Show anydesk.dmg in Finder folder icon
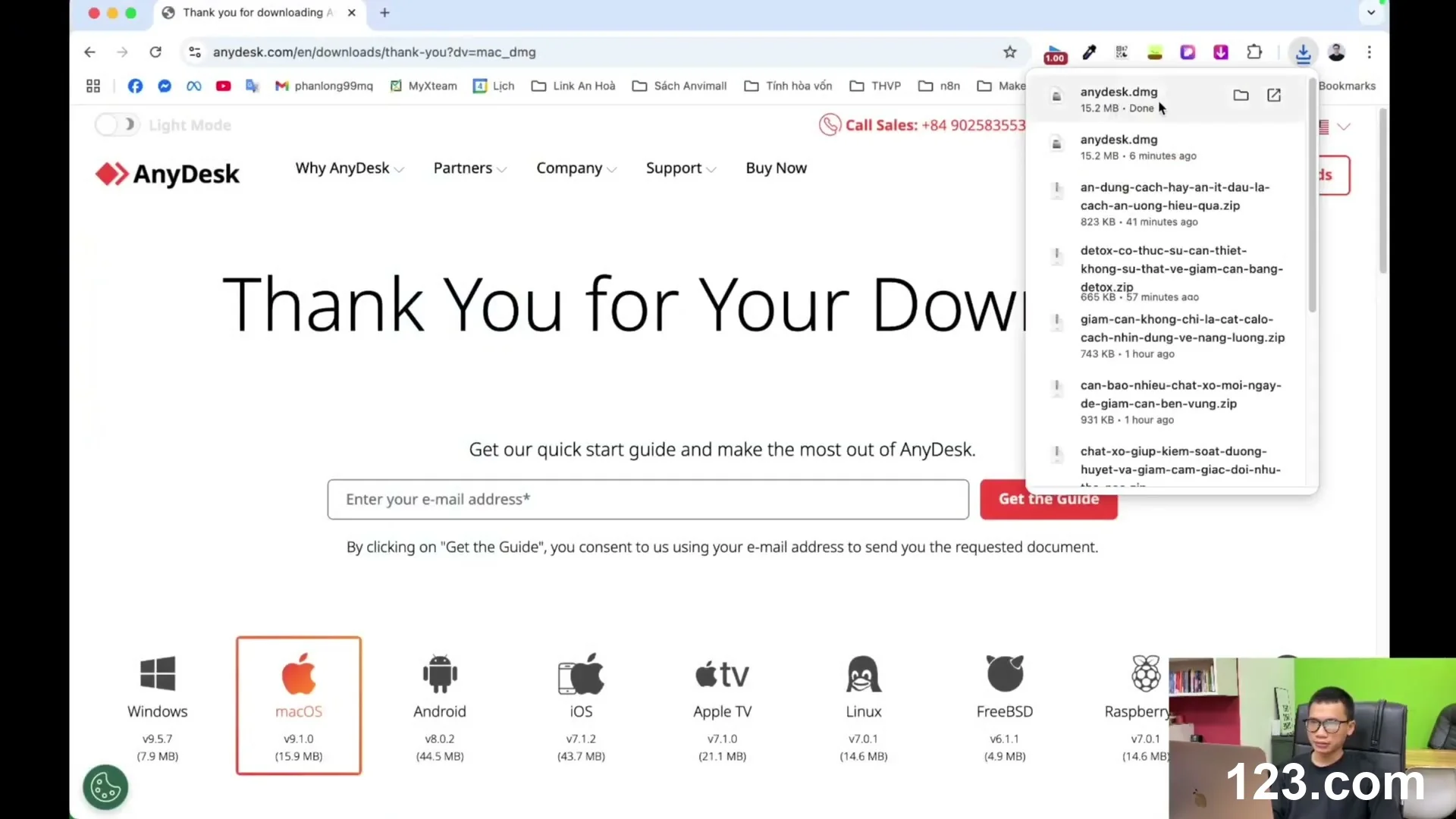The width and height of the screenshot is (1456, 819). 1241,96
